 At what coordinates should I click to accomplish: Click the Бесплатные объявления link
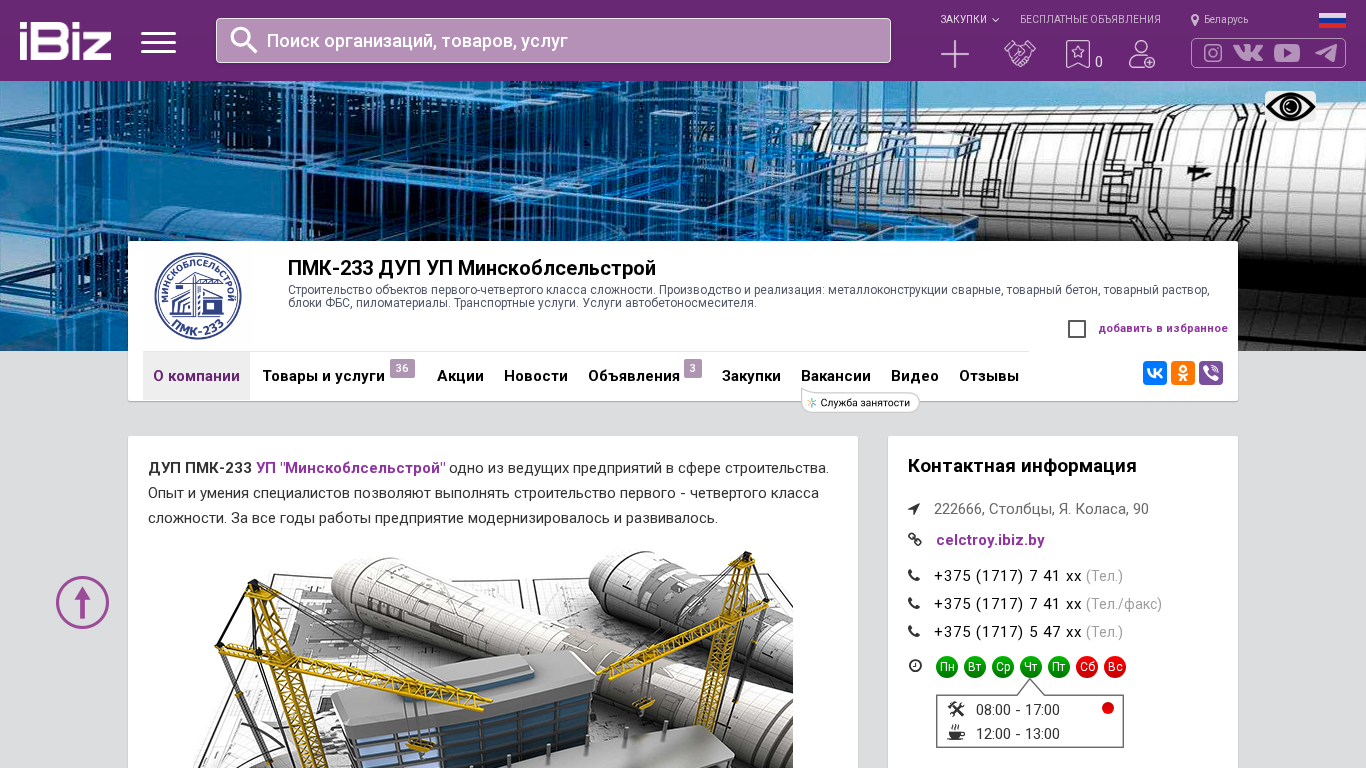pyautogui.click(x=1090, y=20)
